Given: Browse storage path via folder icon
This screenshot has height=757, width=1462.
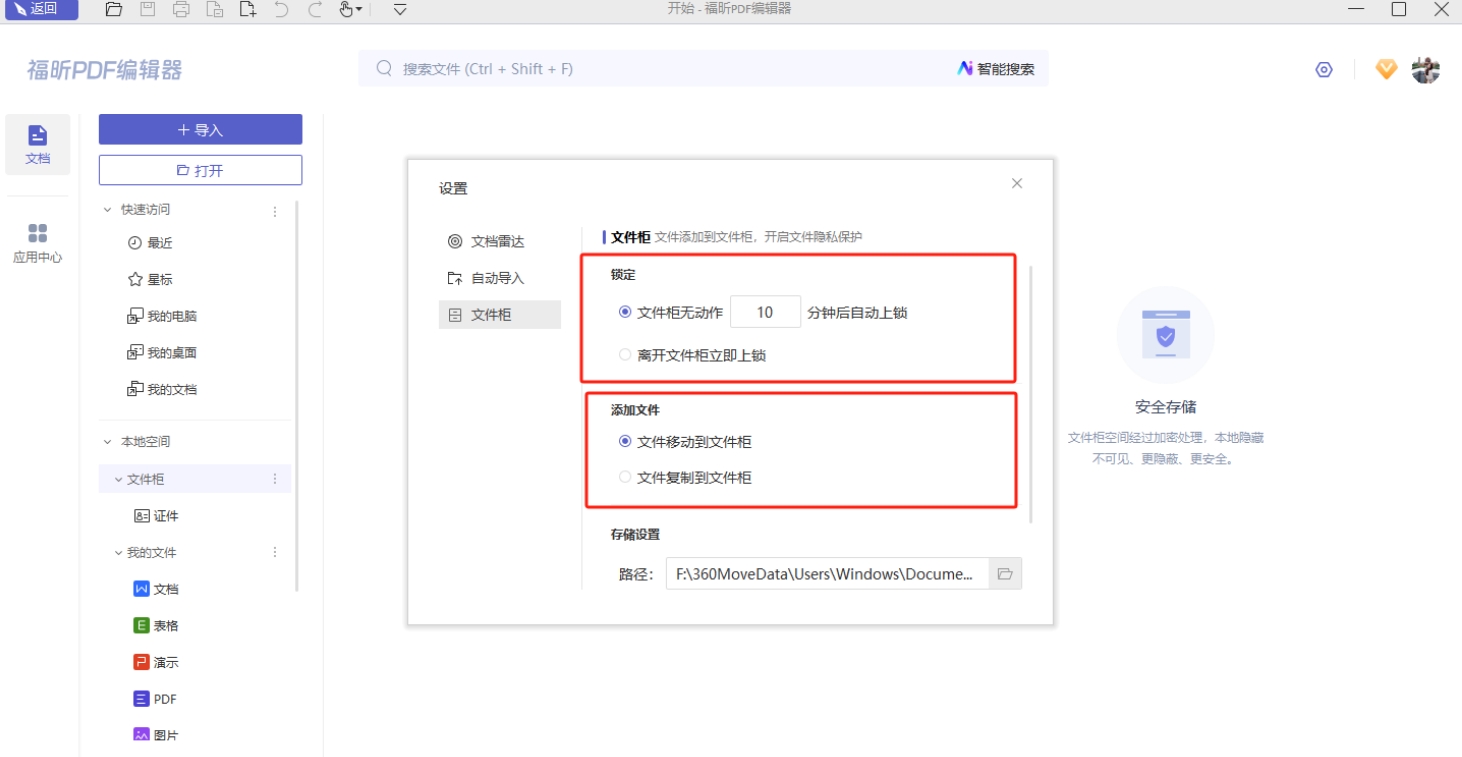Looking at the screenshot, I should pyautogui.click(x=1005, y=574).
